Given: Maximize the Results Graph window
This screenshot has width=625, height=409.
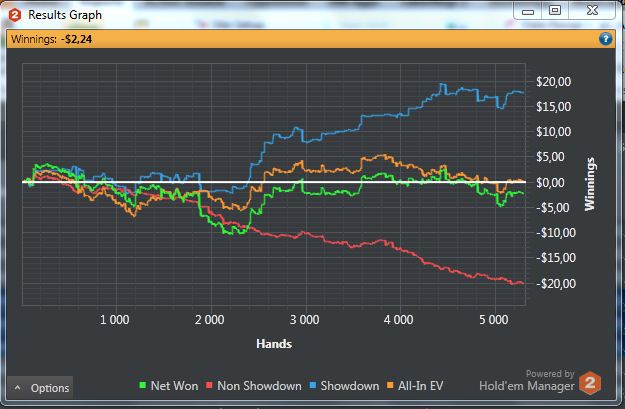Looking at the screenshot, I should (x=555, y=11).
